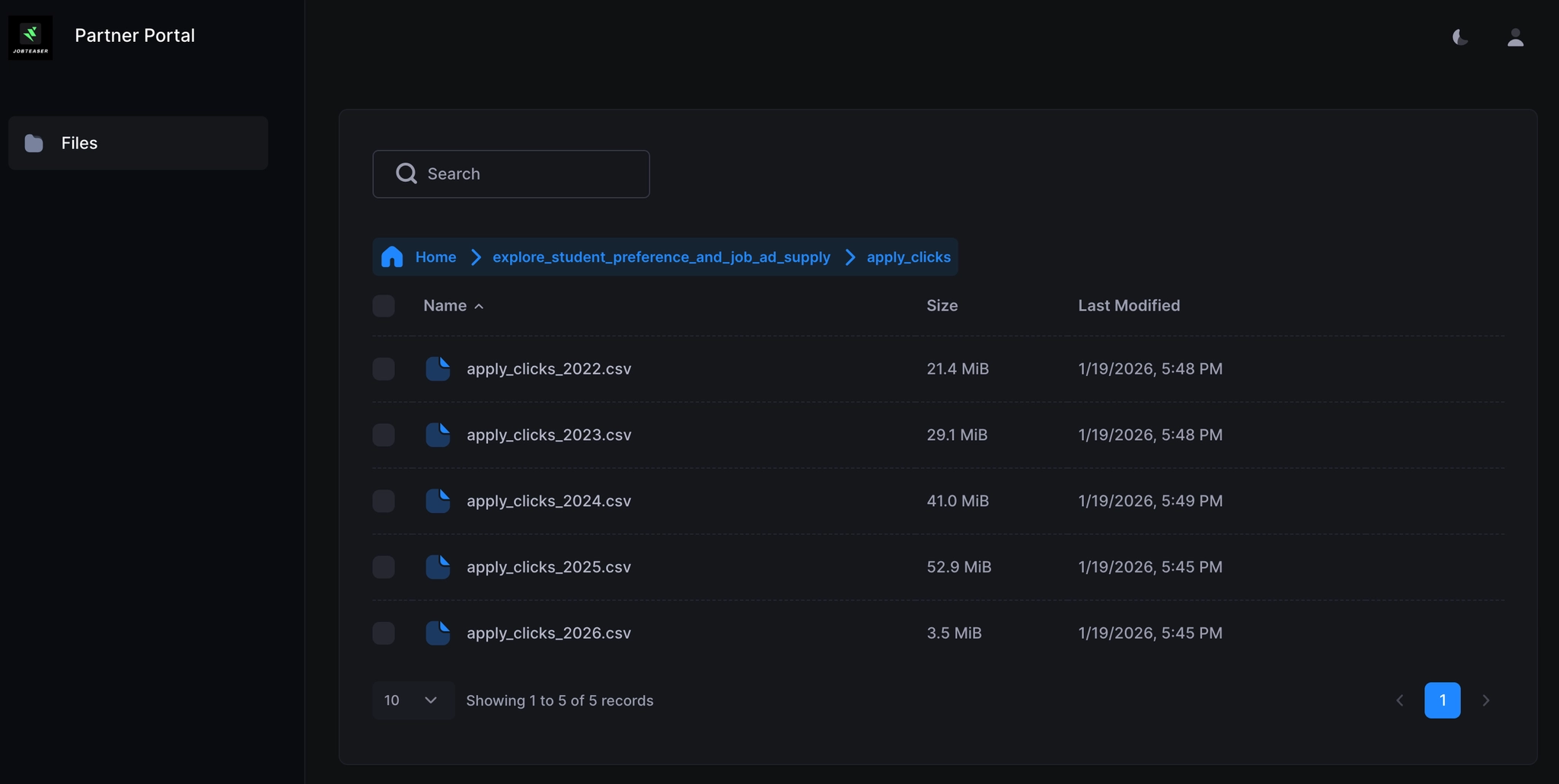Navigate to explore_student_preference_and_job_ad_supply breadcrumb
1559x784 pixels.
[661, 257]
